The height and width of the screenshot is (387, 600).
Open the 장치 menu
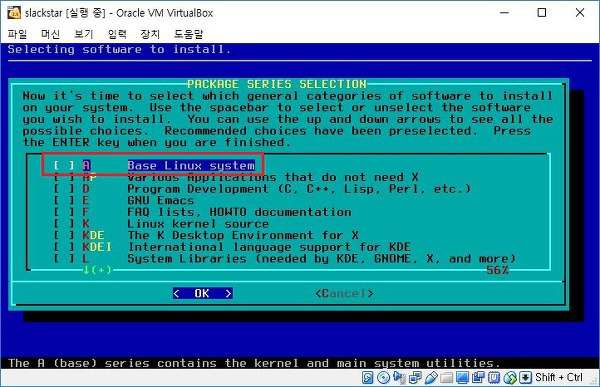pos(150,34)
